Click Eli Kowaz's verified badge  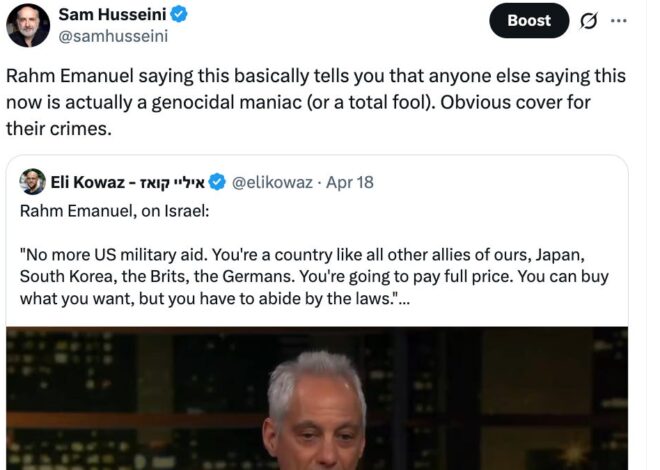217,182
